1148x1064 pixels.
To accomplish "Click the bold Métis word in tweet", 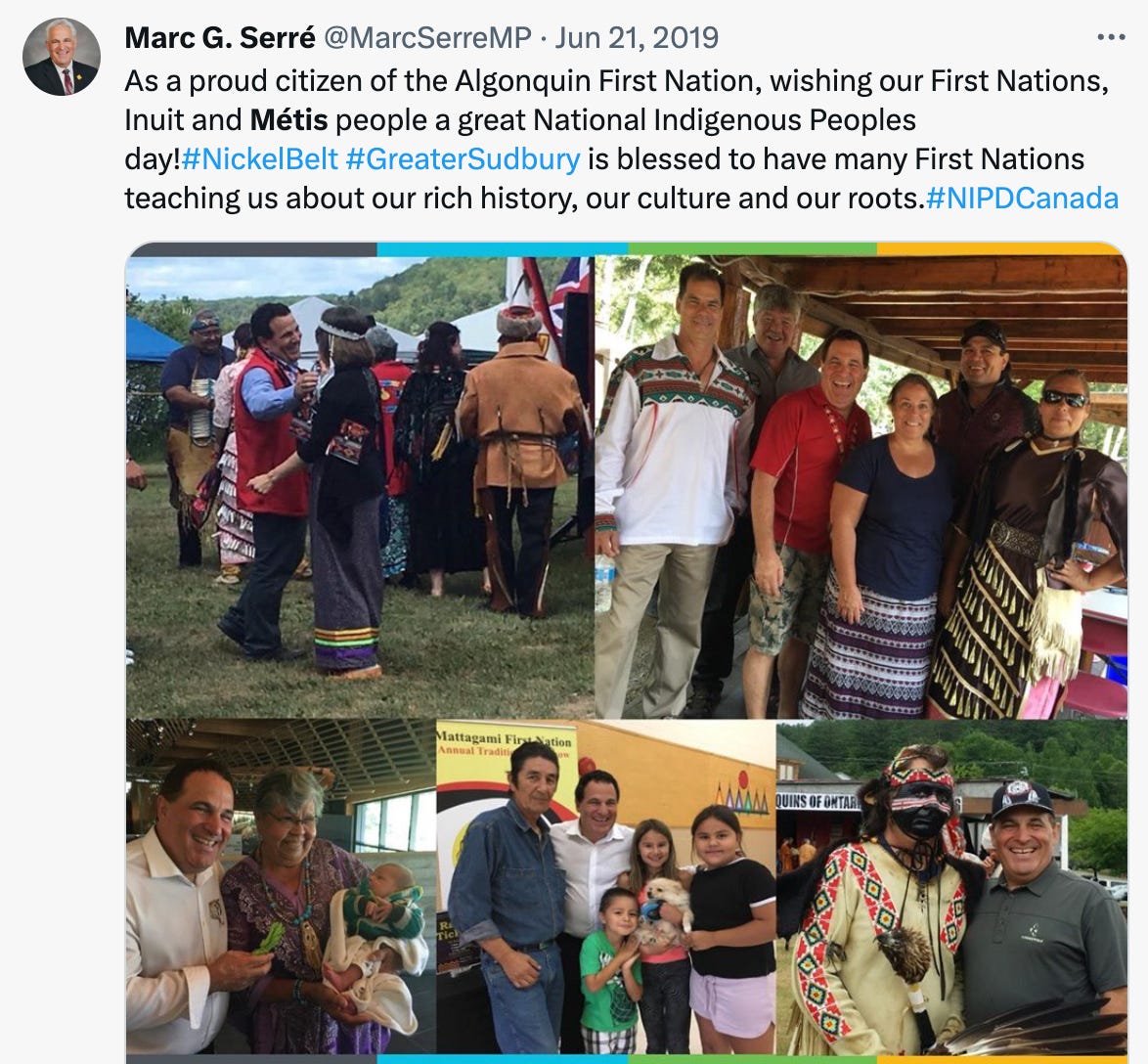I will 288,120.
